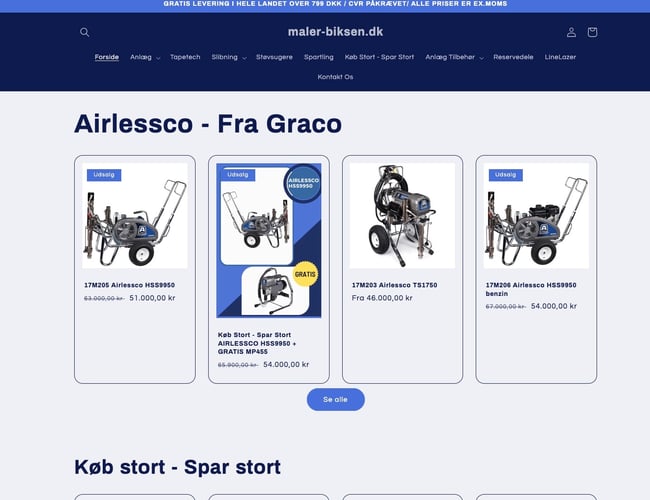
Task: Open the AIRLESSCO HSS9950 + GRATIS MP455 image
Action: [269, 240]
